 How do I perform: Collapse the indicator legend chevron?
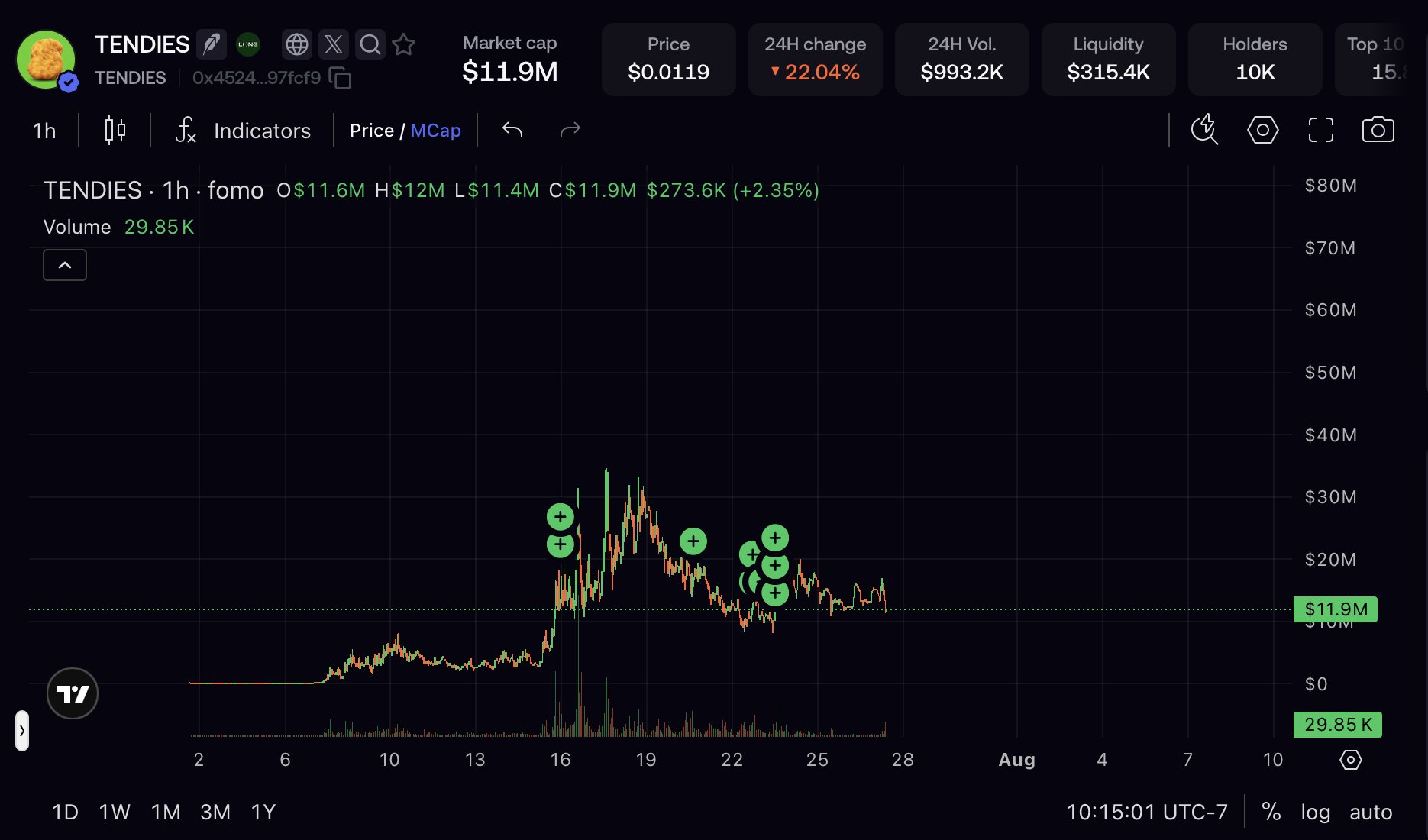(x=65, y=265)
